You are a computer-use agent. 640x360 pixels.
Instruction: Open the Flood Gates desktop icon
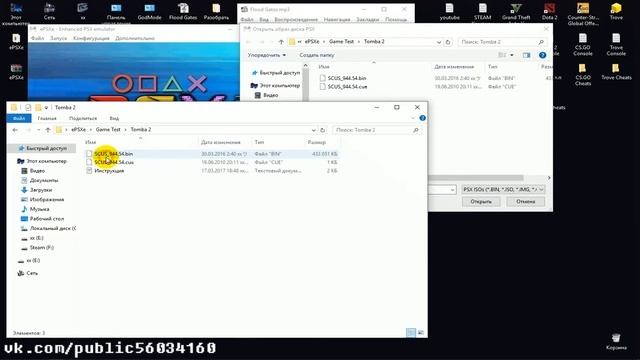(x=183, y=11)
